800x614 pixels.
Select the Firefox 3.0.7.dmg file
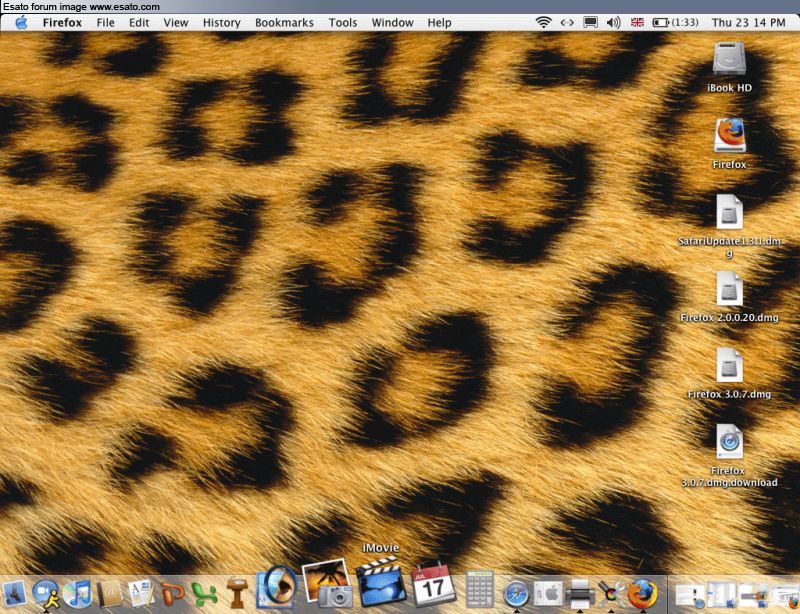pos(729,366)
